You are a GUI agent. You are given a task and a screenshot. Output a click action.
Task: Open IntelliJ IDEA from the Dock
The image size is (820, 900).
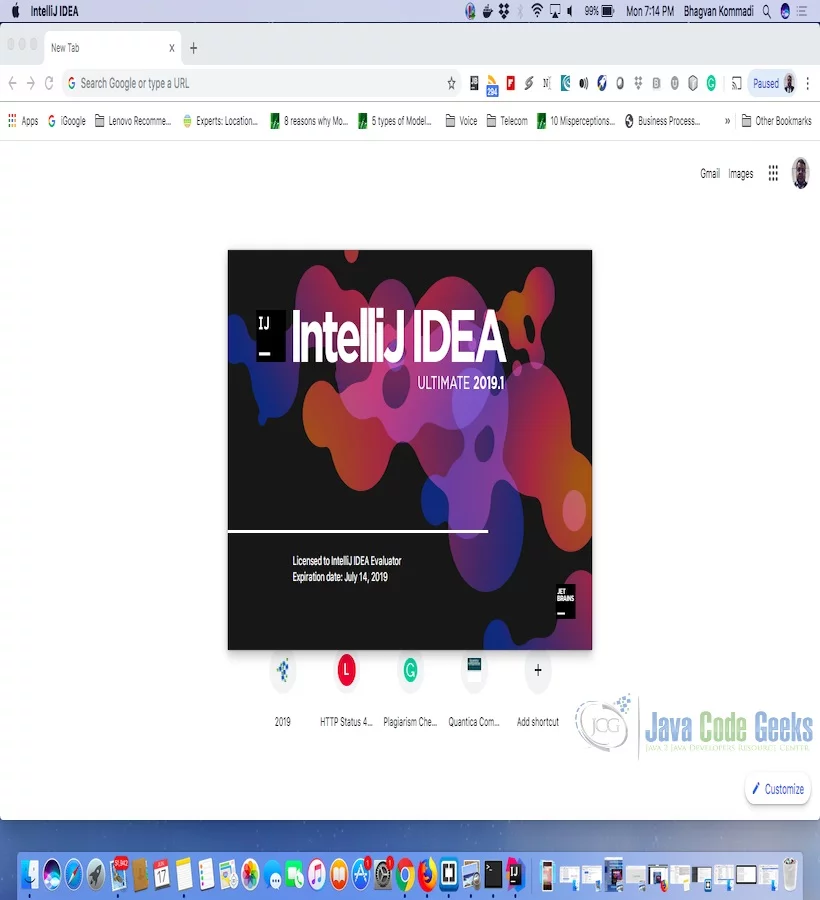click(515, 874)
